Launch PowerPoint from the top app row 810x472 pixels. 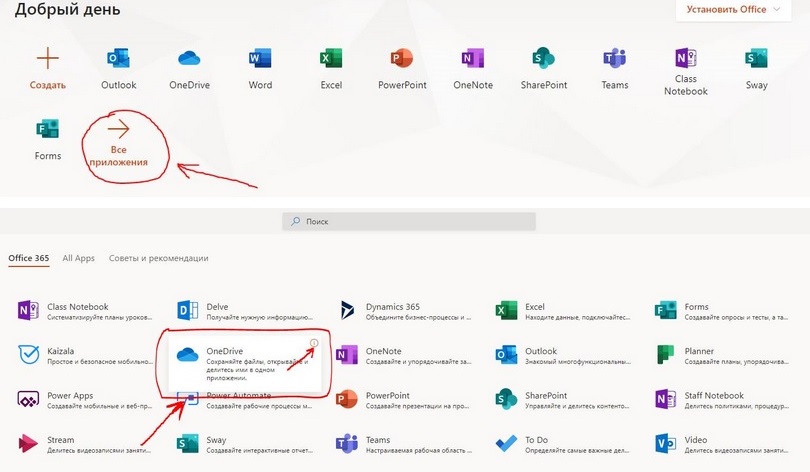pos(402,68)
